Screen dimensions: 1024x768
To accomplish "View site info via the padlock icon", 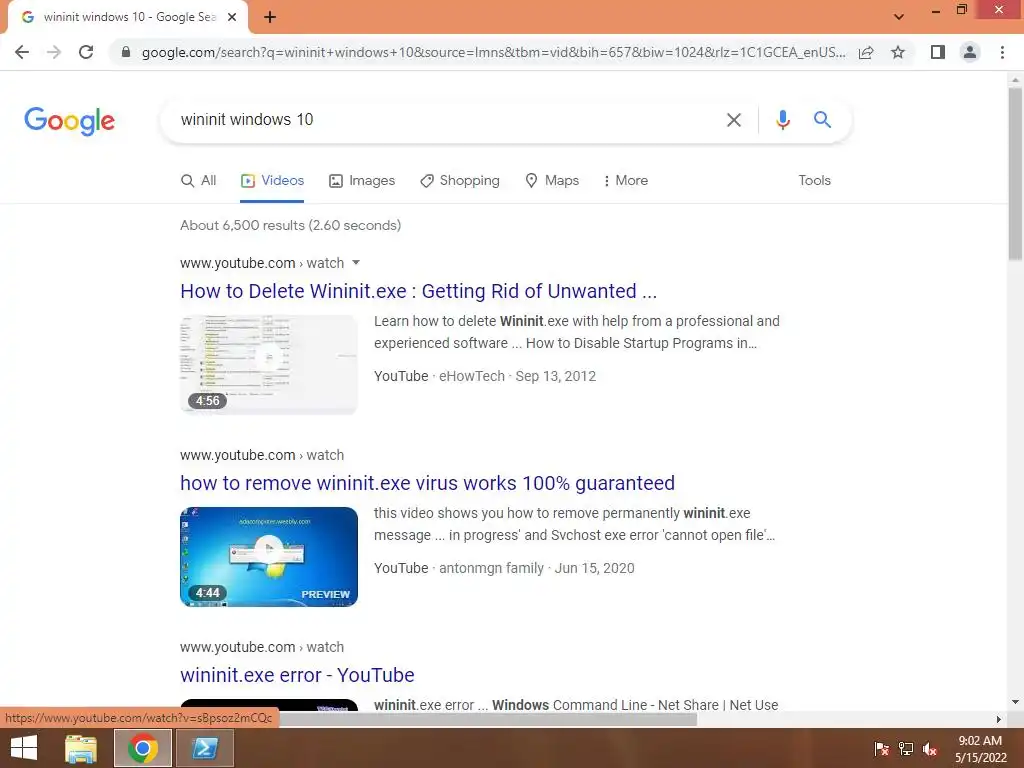I will pos(126,52).
